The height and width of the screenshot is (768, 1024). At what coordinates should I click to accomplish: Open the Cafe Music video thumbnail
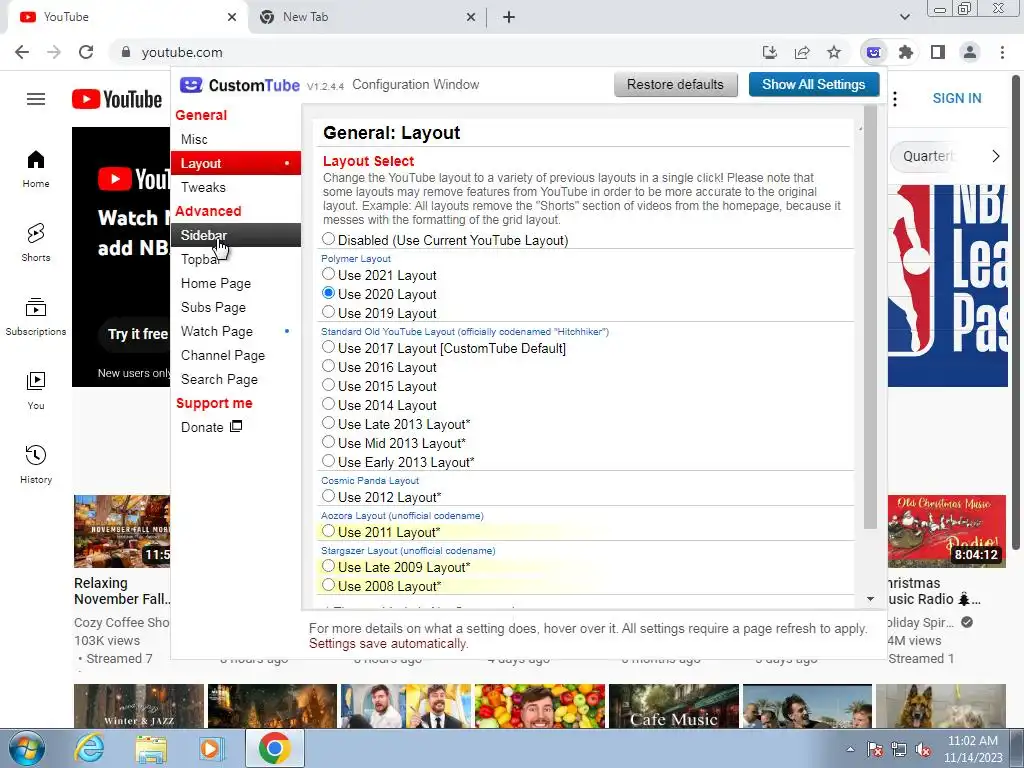click(x=673, y=706)
